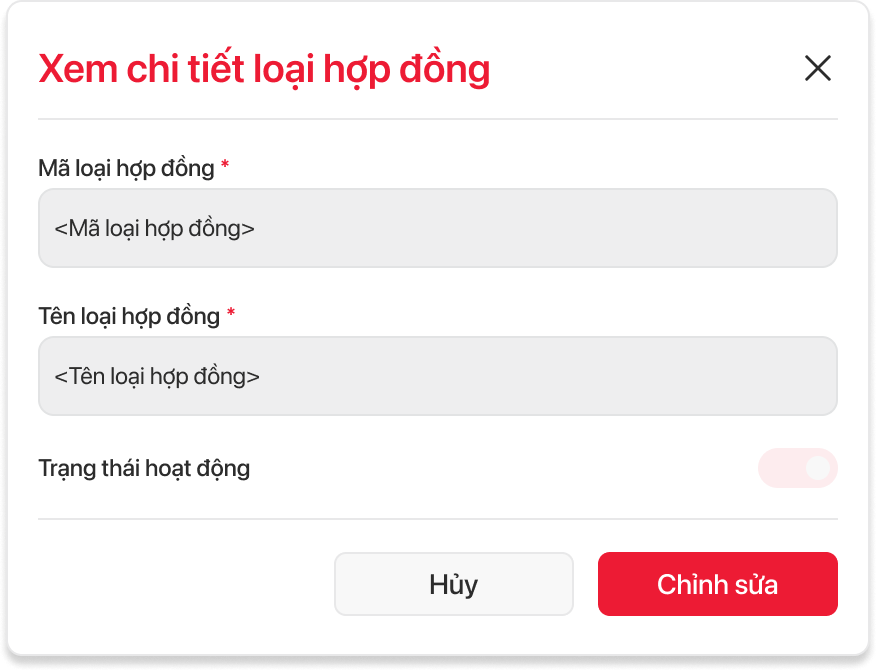Dismiss the dialog using the top-right cross
The width and height of the screenshot is (876, 670).
817,68
